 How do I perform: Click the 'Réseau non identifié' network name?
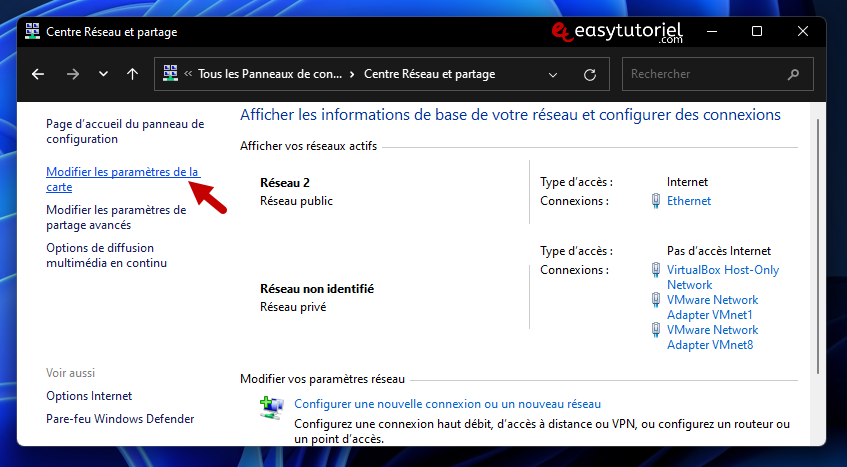point(317,289)
